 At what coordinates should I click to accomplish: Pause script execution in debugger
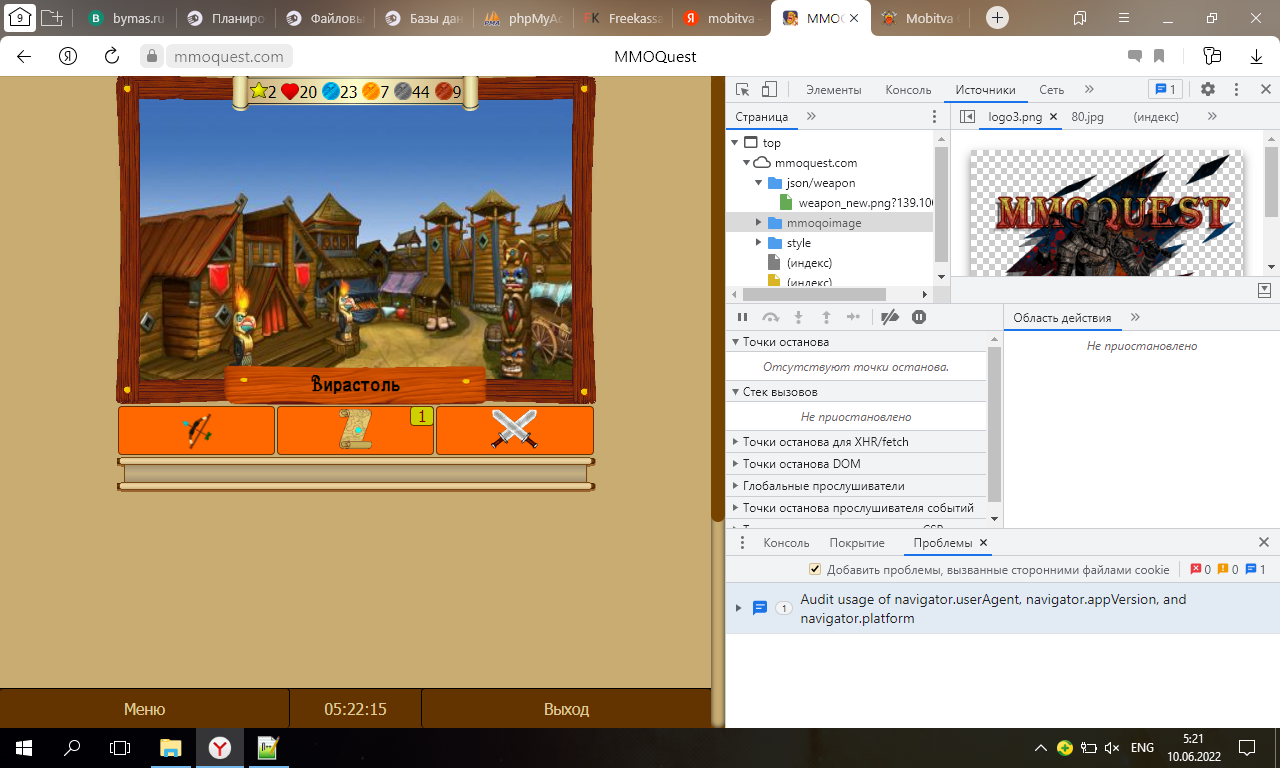click(x=743, y=317)
